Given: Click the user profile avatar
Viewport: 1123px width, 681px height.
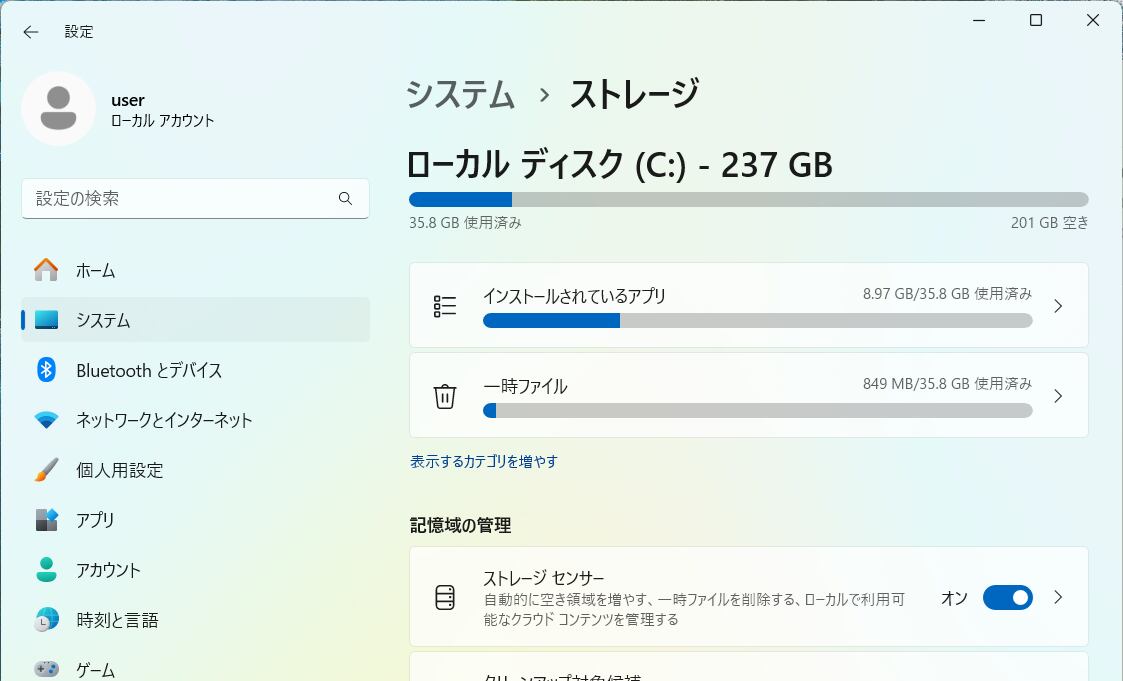Looking at the screenshot, I should tap(58, 108).
